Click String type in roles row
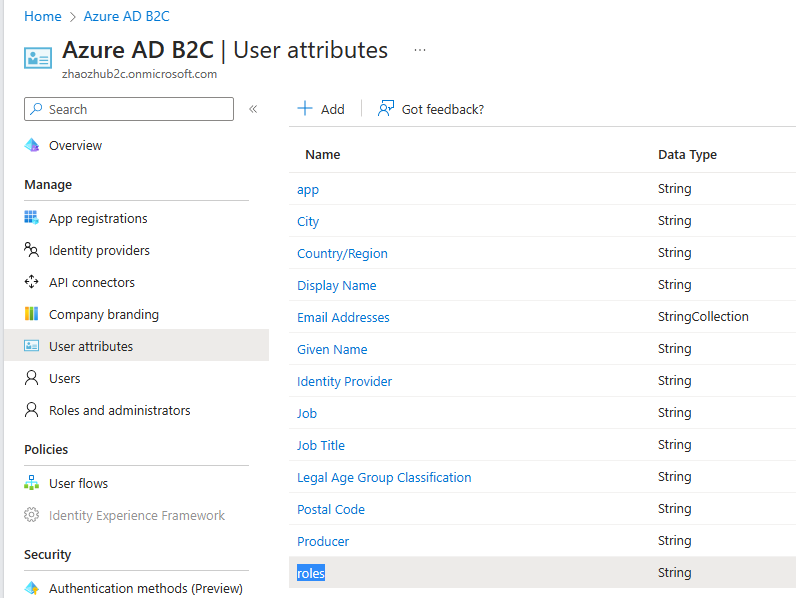796x598 pixels. pos(674,573)
